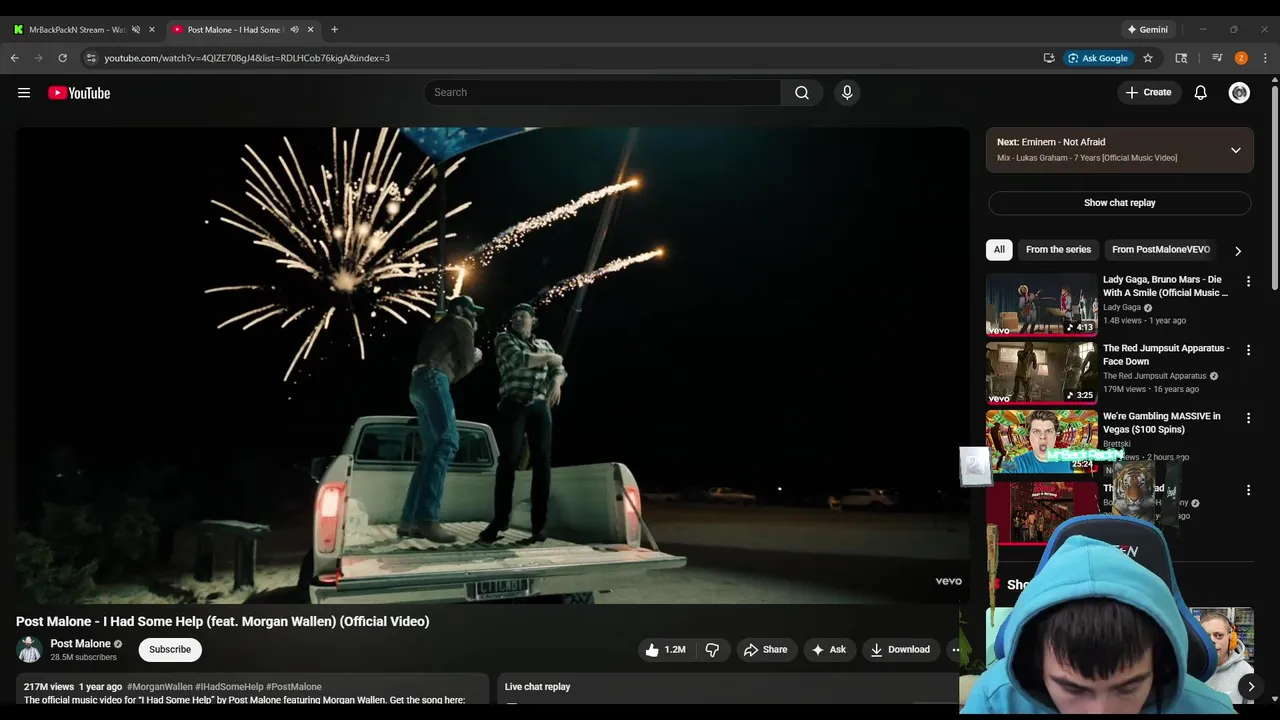Open options for Die With A Smile video
The height and width of the screenshot is (720, 1280).
[1248, 282]
